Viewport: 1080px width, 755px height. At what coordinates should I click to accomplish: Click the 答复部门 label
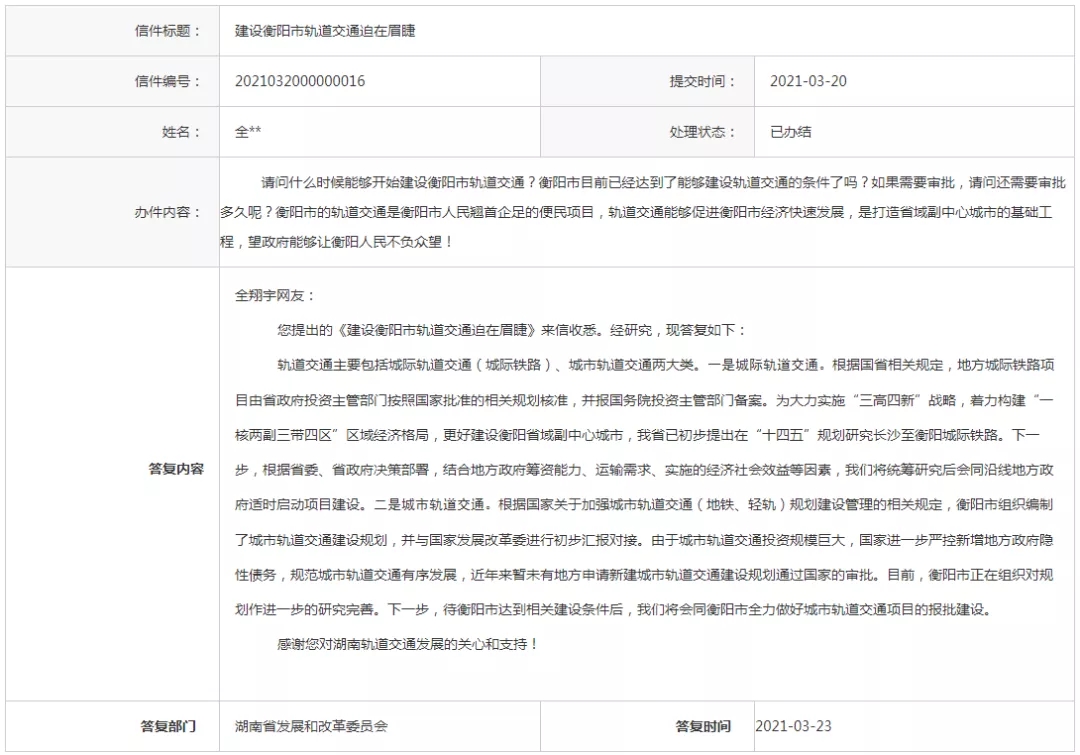(168, 726)
